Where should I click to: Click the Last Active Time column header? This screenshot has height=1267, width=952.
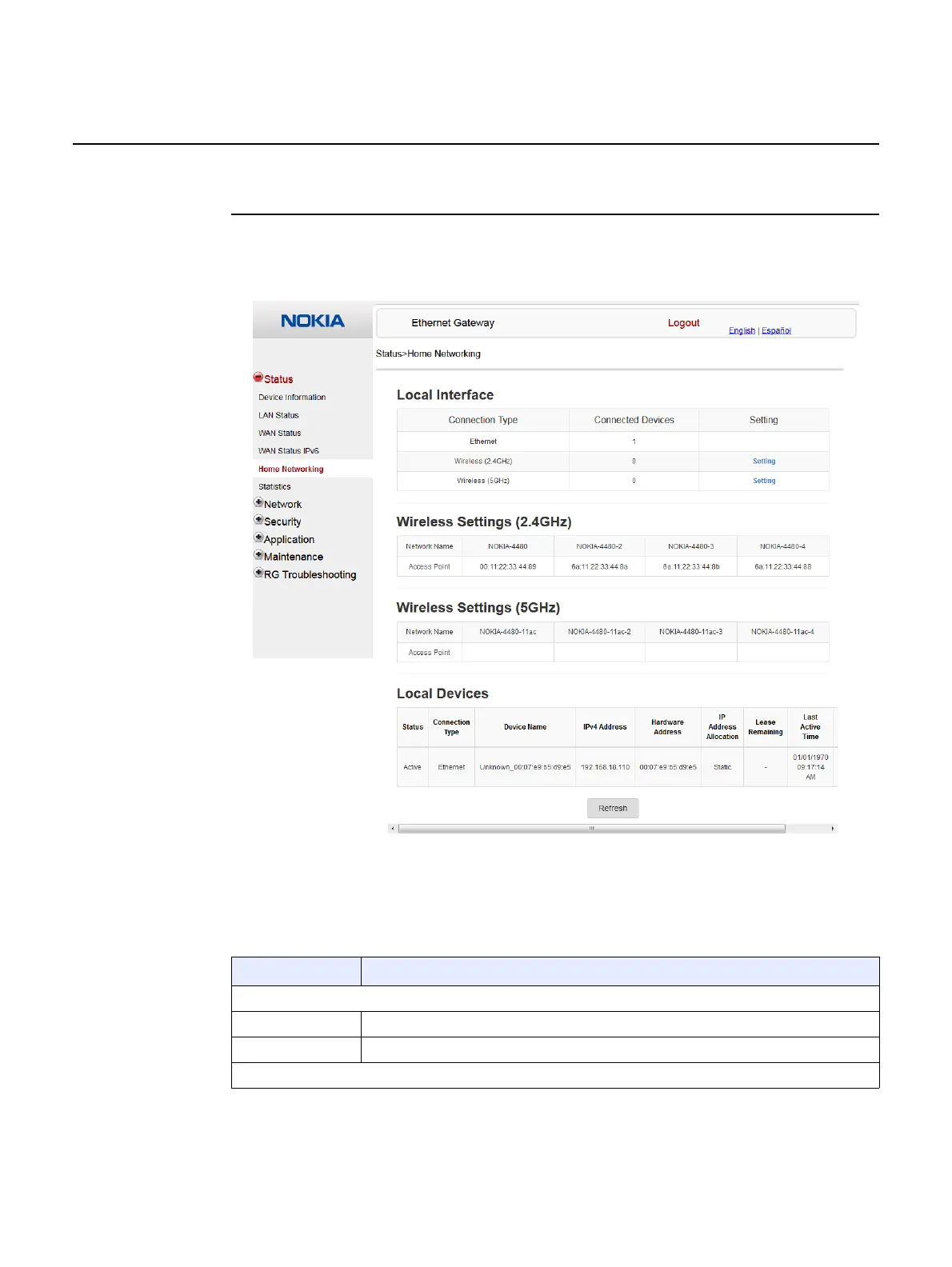810,727
